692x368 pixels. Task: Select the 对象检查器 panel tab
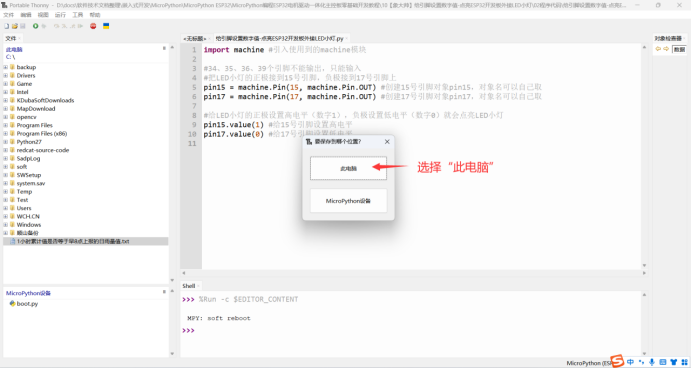point(668,38)
